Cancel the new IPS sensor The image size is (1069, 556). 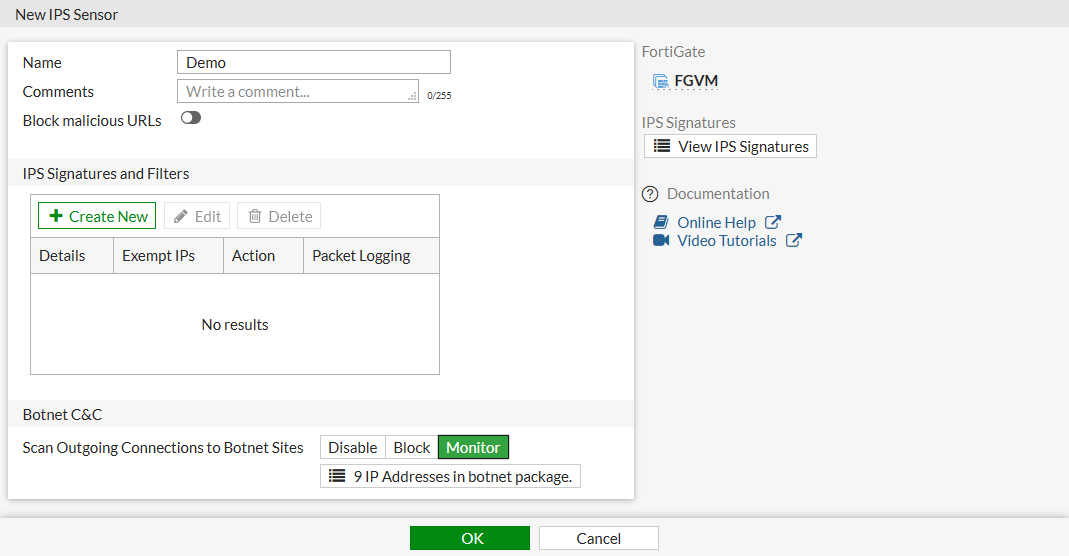[x=598, y=538]
